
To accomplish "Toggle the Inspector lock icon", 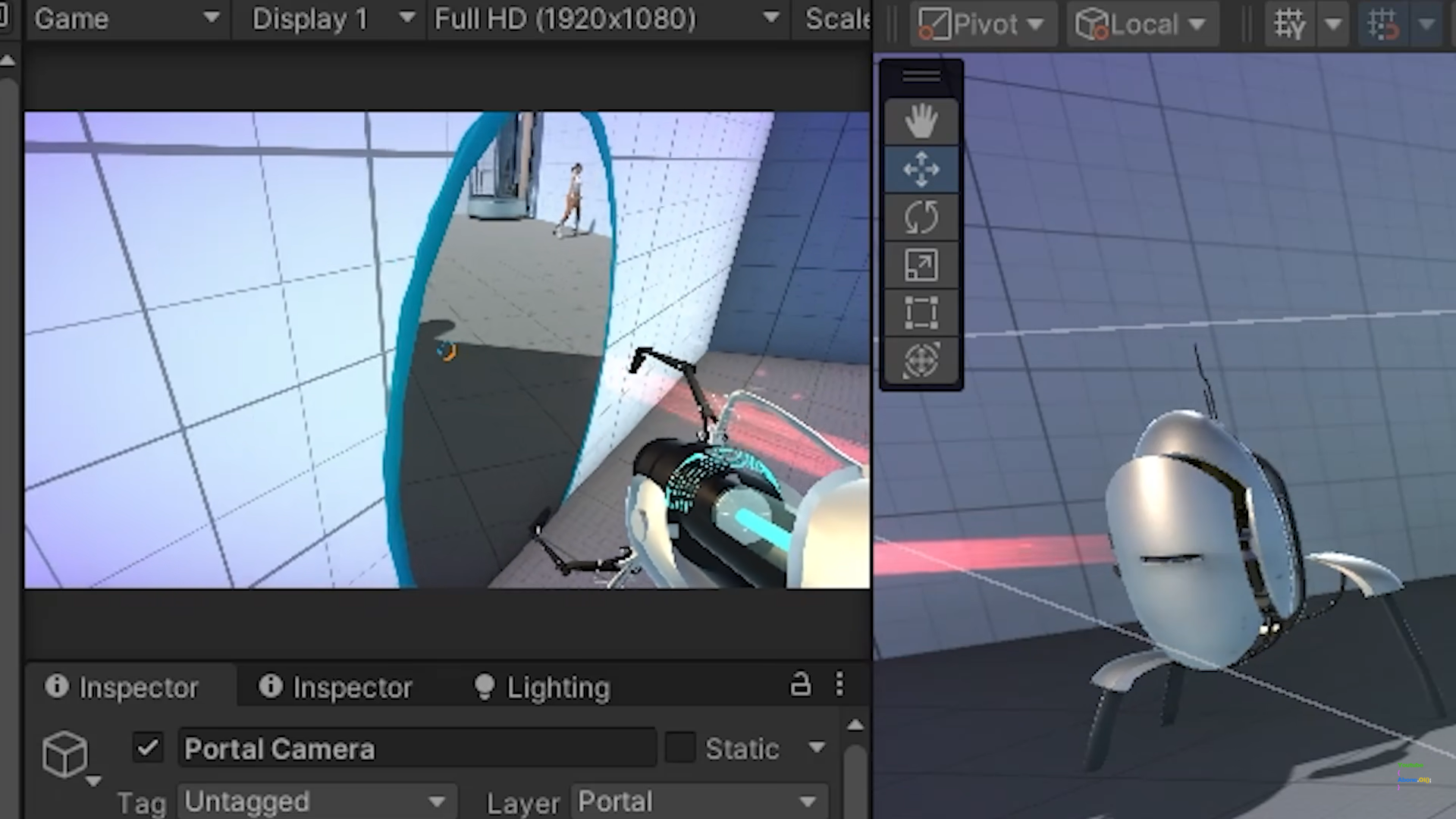I will click(800, 685).
